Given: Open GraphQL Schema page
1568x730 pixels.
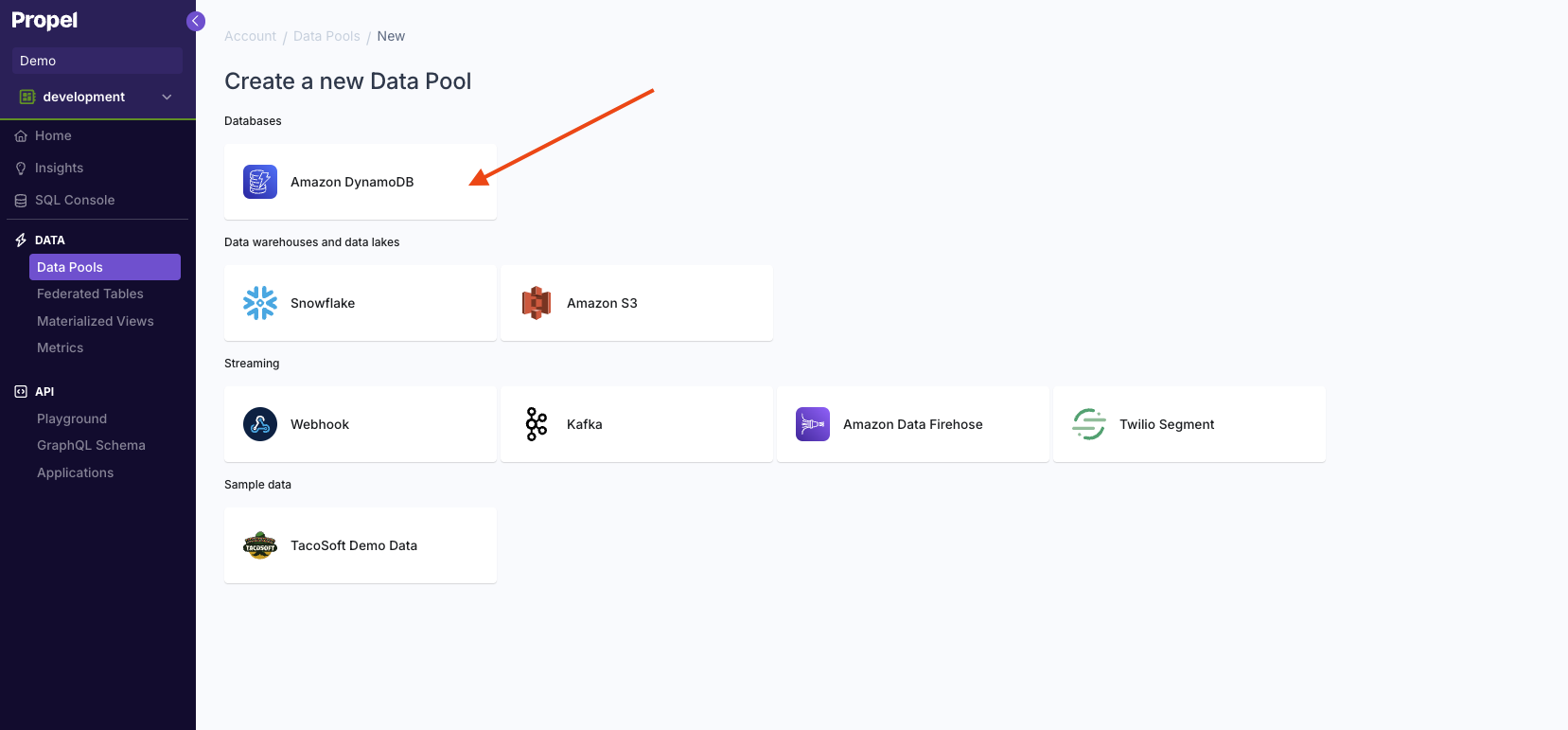Looking at the screenshot, I should click(91, 446).
